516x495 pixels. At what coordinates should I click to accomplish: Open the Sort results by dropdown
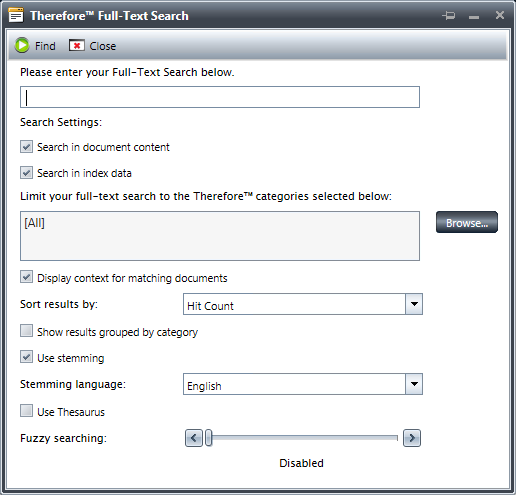[x=414, y=304]
